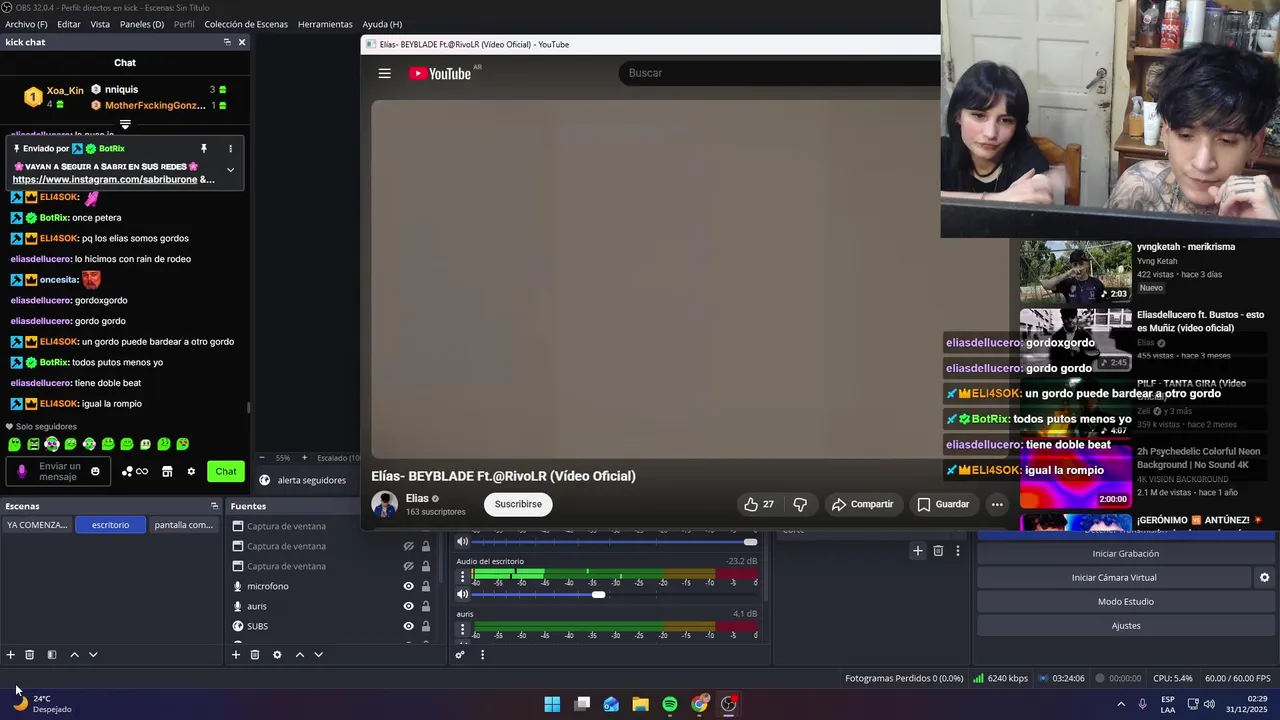
Task: Unpin the BotRix pinned chat message
Action: point(204,149)
